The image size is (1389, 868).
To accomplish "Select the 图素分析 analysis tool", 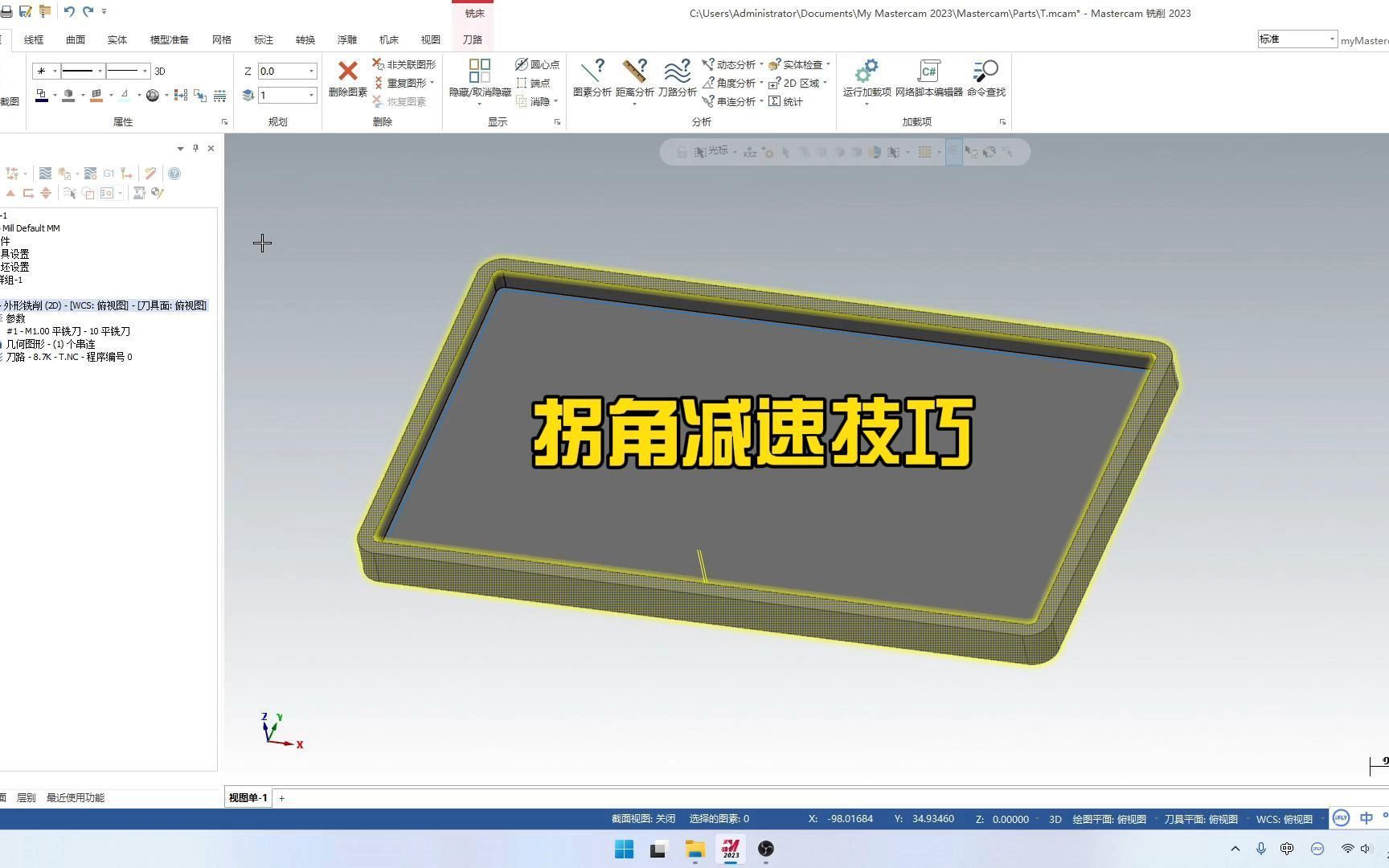I will tap(593, 78).
